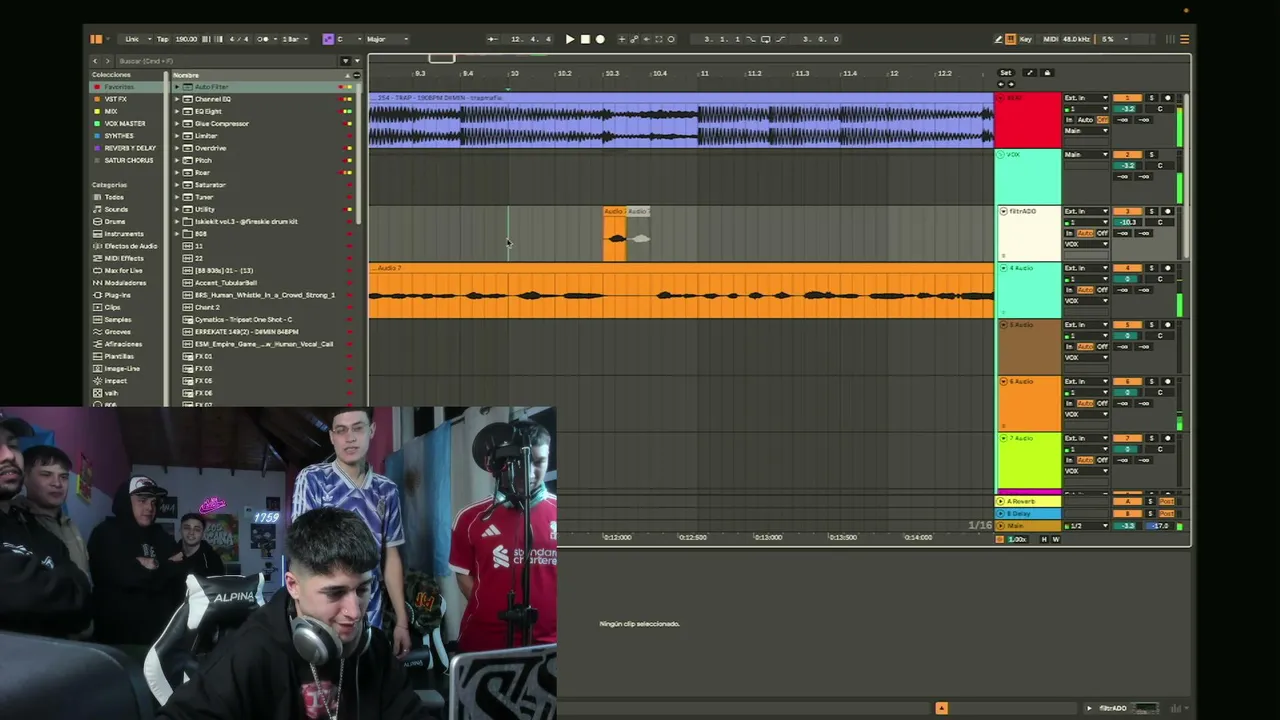Expand the Auto Filter device
The image size is (1280, 720).
pyautogui.click(x=177, y=87)
